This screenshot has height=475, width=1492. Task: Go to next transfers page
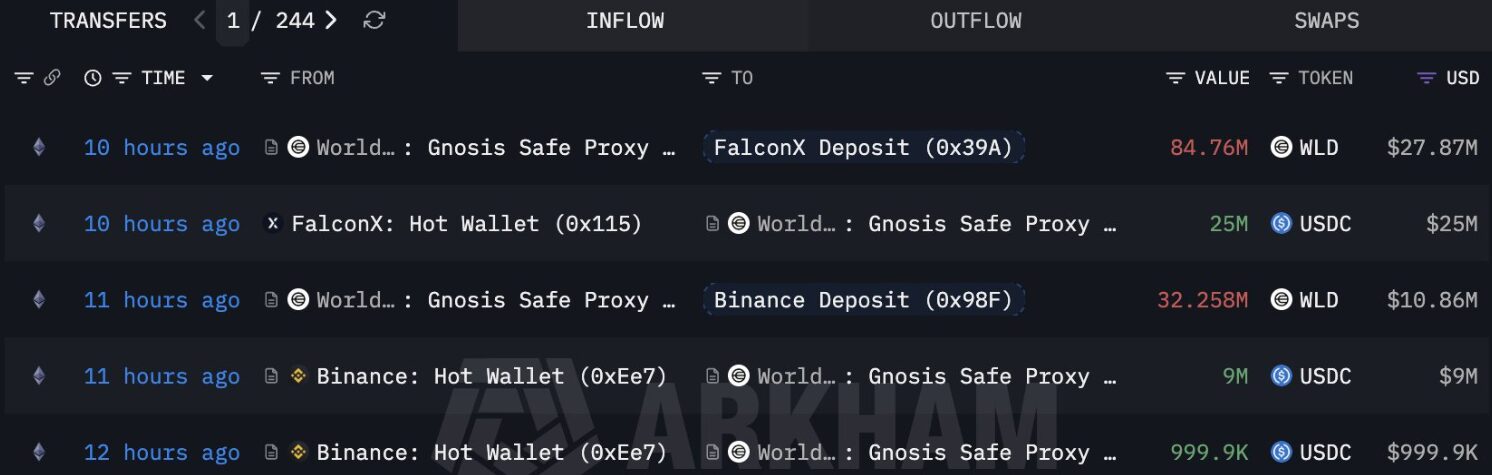[331, 21]
